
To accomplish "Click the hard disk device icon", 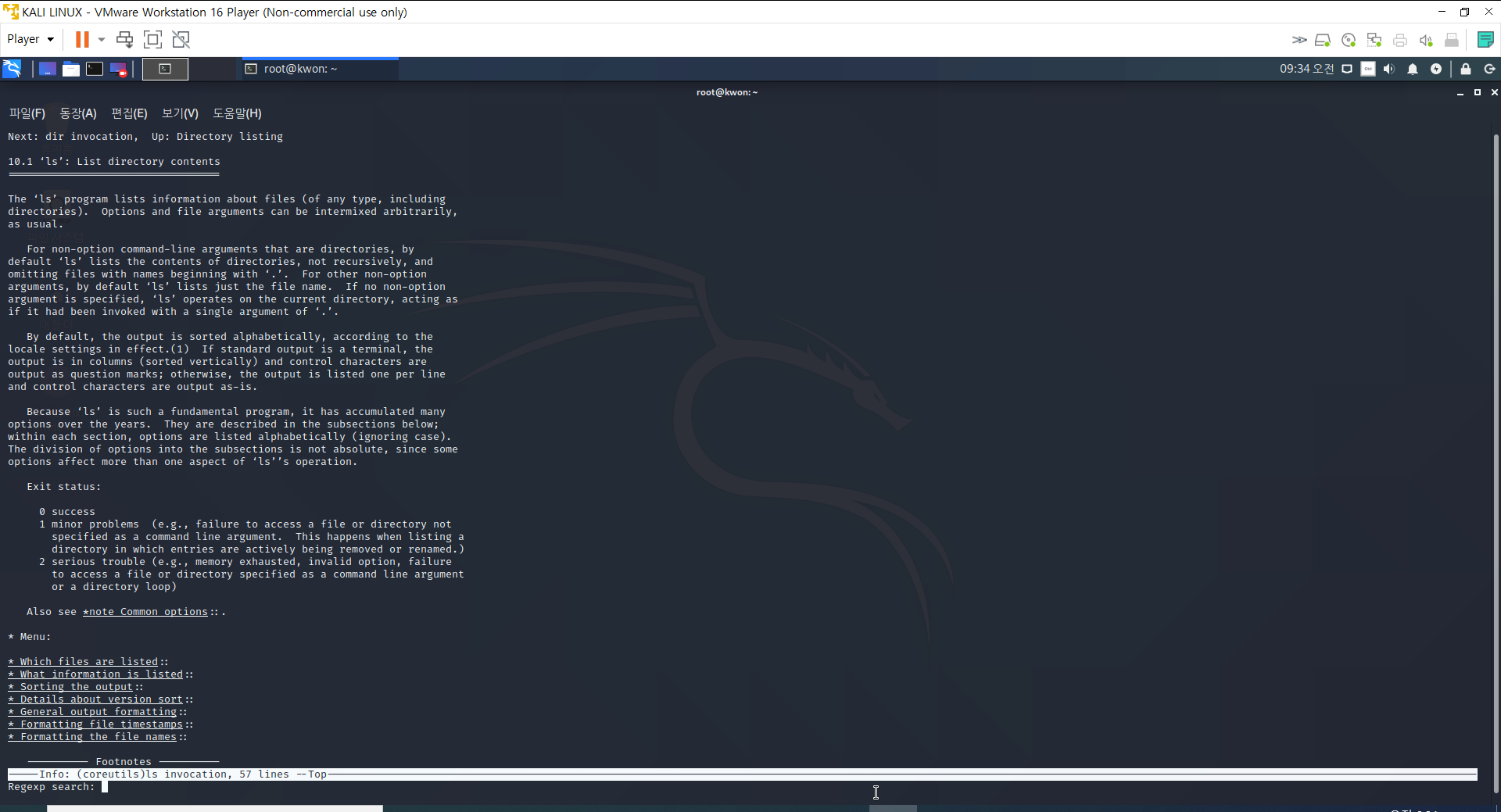I will point(1323,40).
